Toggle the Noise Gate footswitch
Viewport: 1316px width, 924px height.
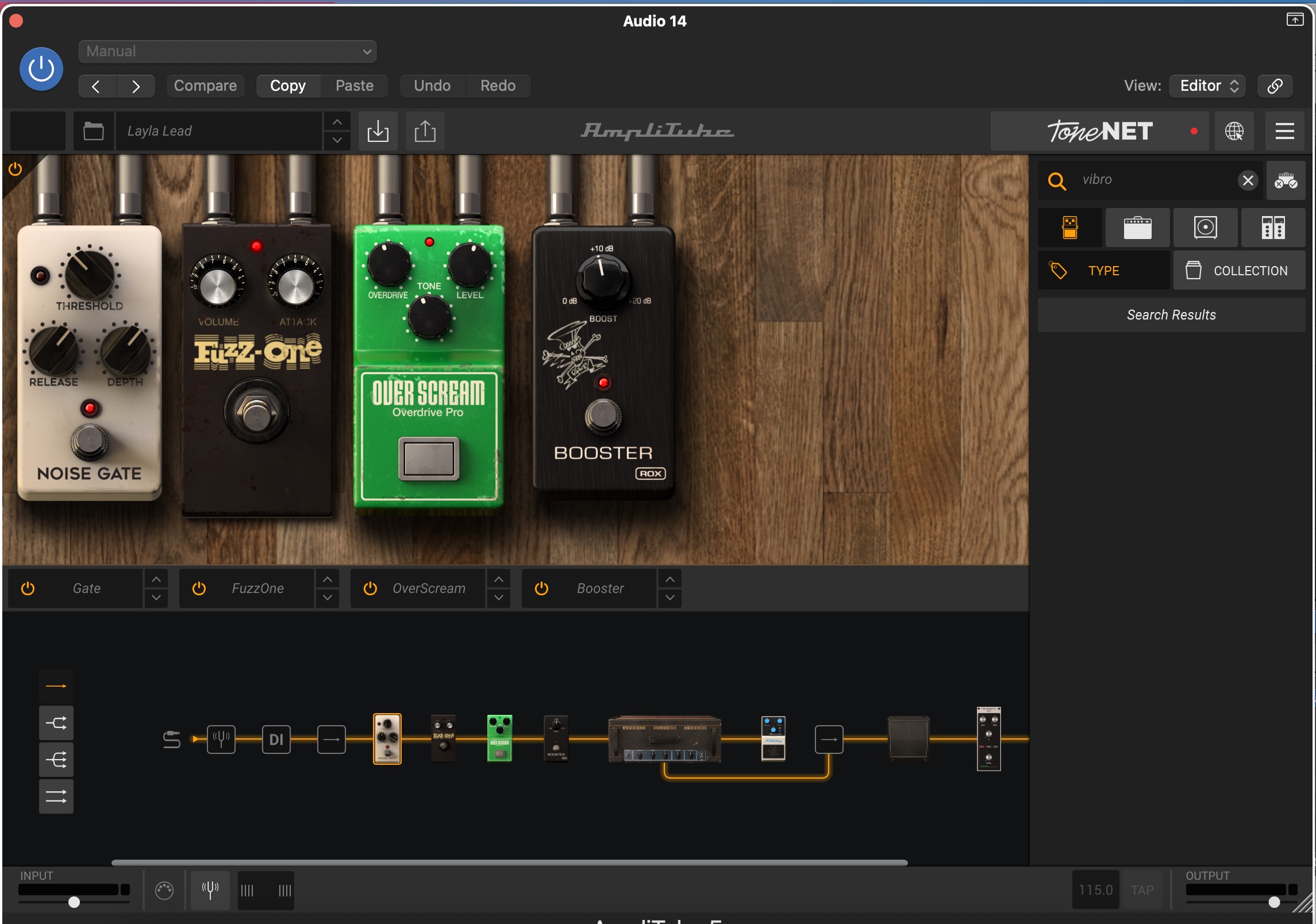pos(90,441)
